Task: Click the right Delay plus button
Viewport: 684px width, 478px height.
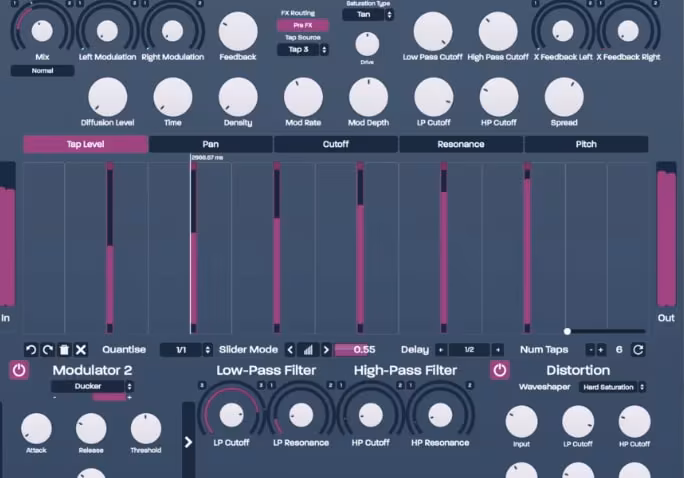Action: 498,350
